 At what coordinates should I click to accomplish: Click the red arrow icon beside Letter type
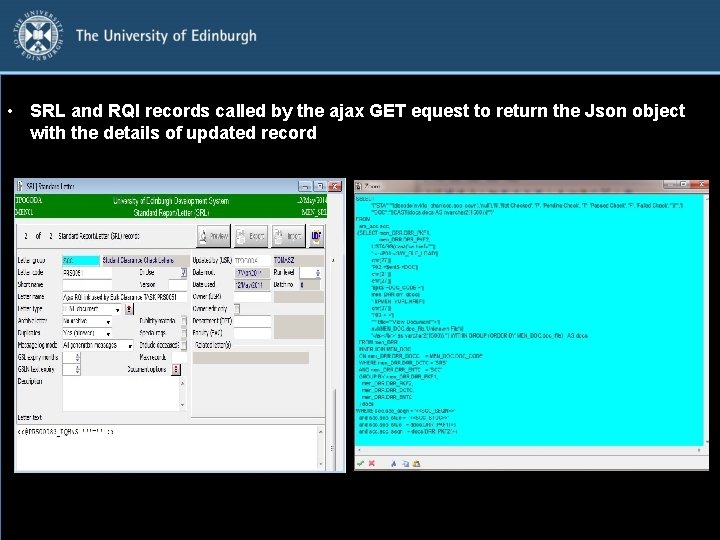[x=129, y=309]
